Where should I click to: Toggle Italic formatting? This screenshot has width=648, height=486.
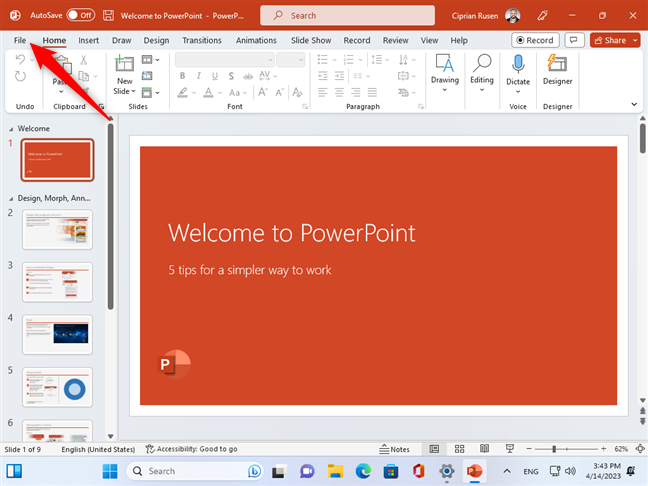[199, 76]
